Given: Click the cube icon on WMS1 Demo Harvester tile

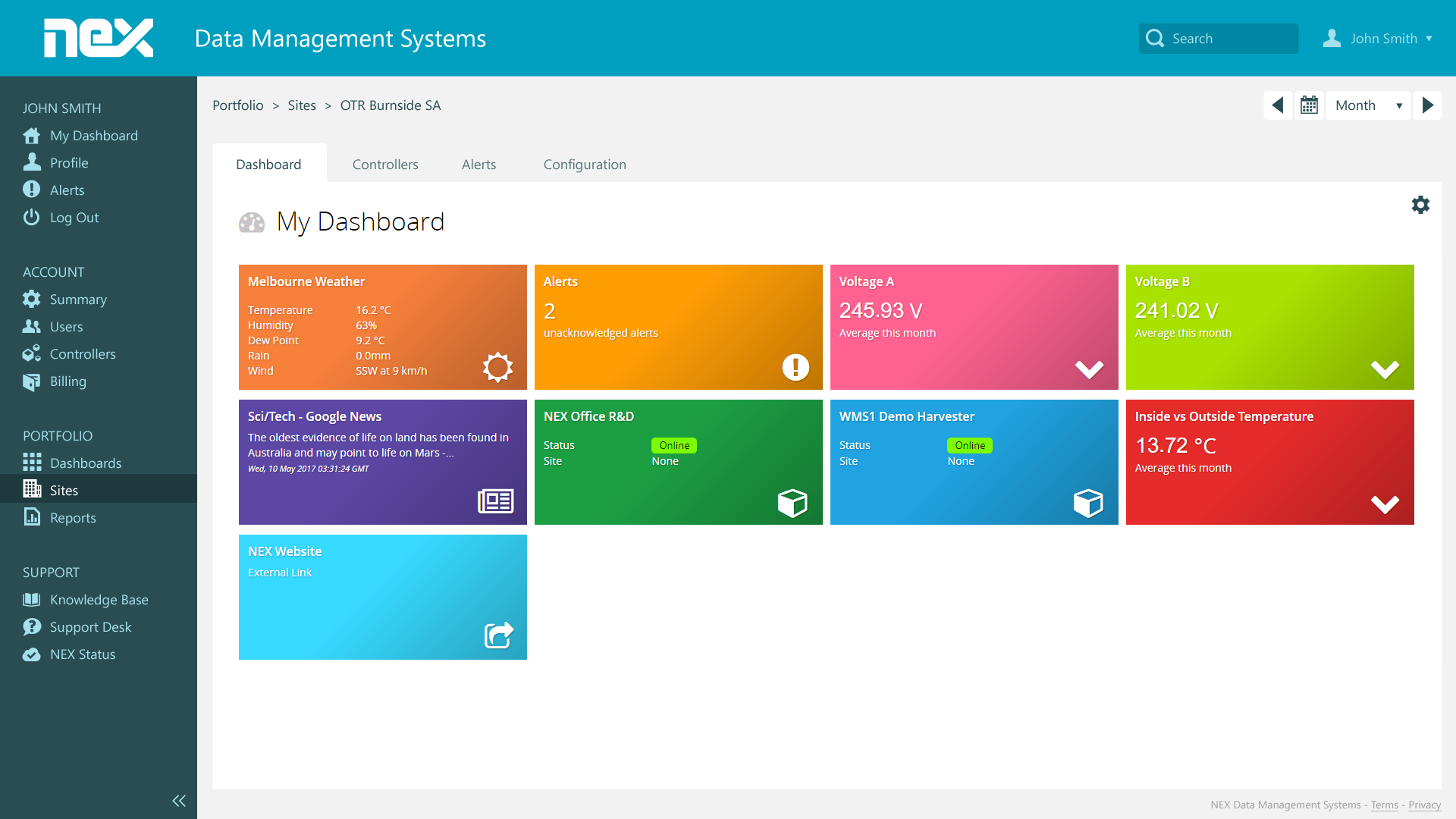Looking at the screenshot, I should point(1088,502).
